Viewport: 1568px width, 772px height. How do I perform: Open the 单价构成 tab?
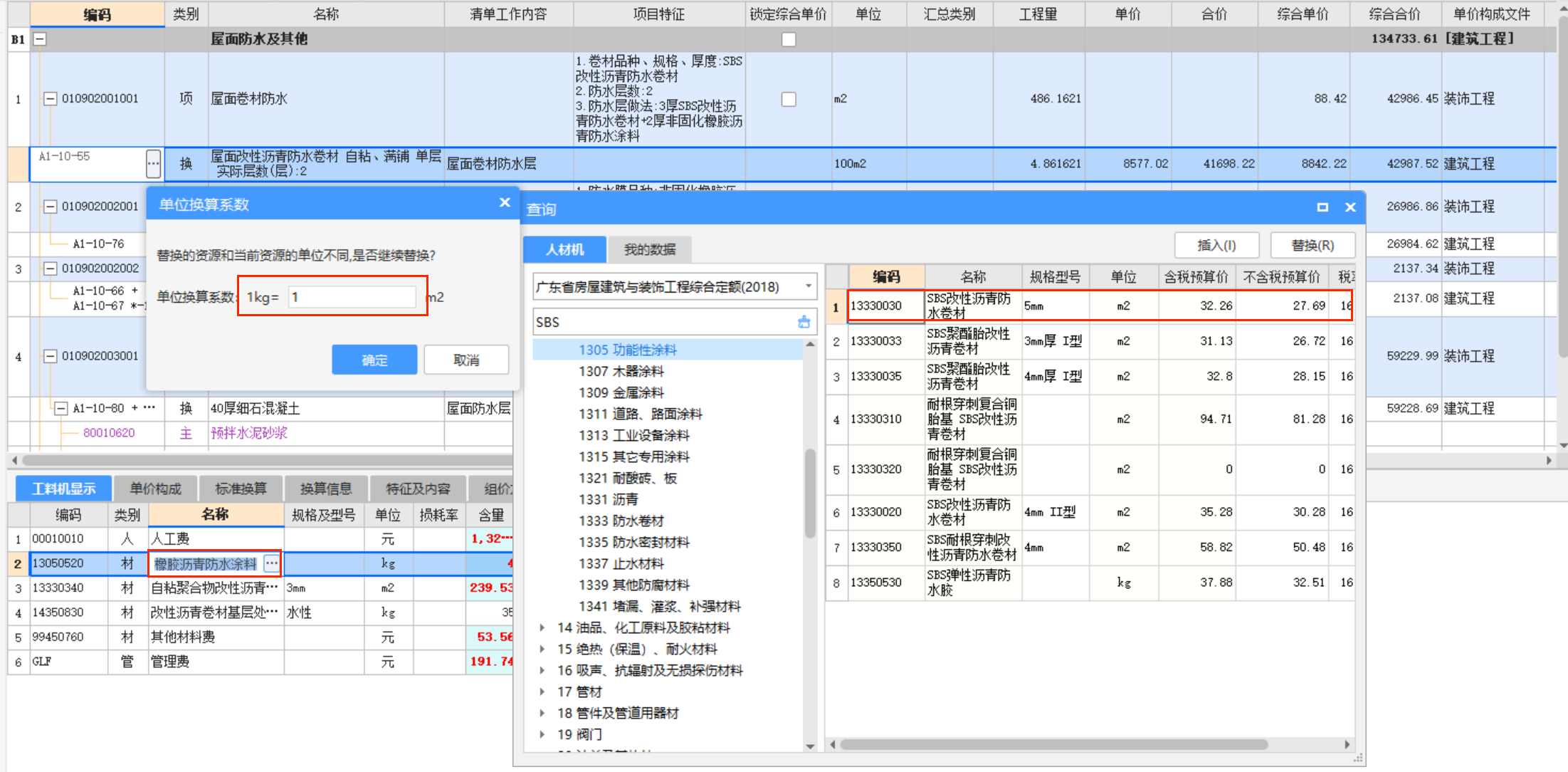click(155, 489)
